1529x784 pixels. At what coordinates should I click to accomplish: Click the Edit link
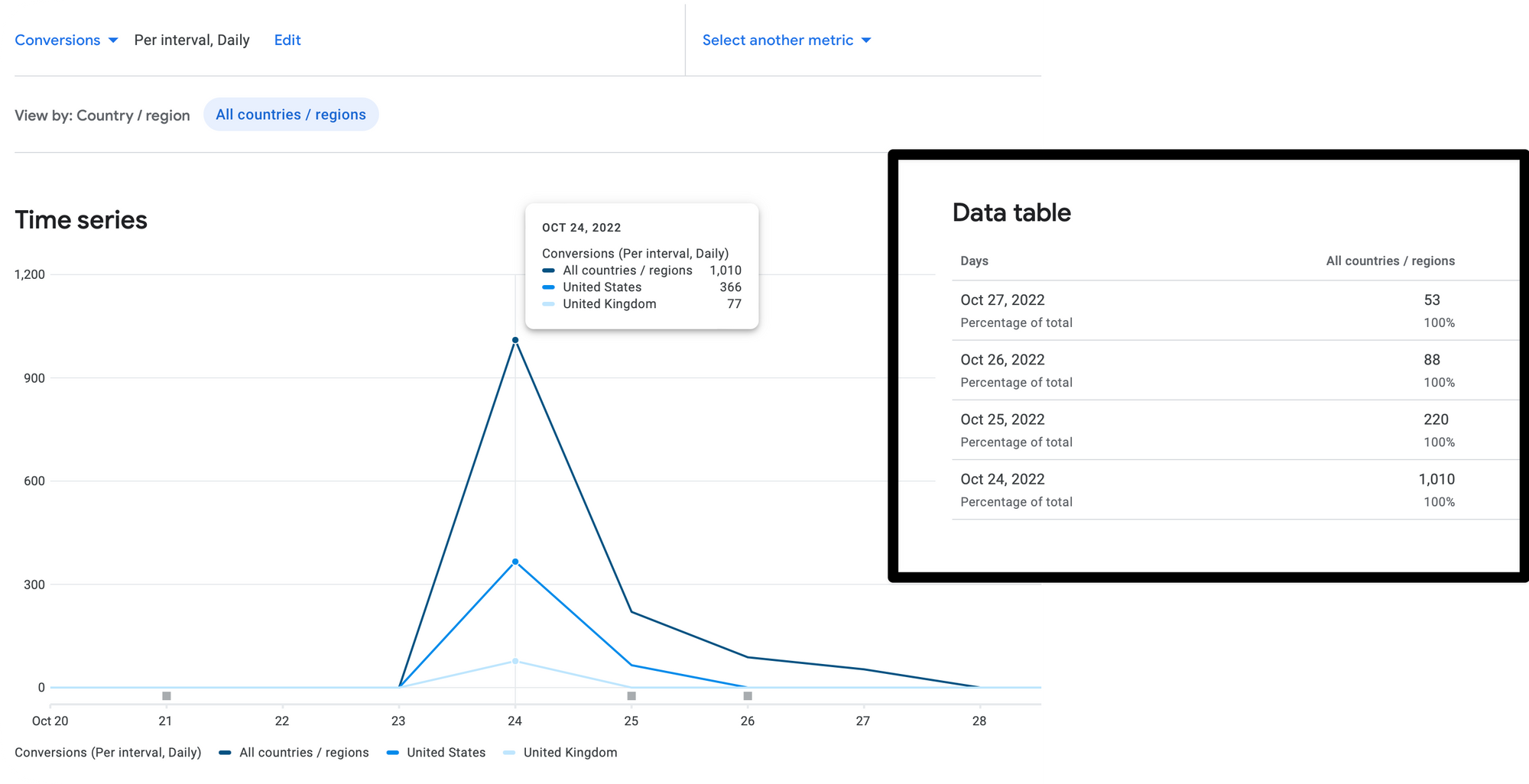point(287,40)
